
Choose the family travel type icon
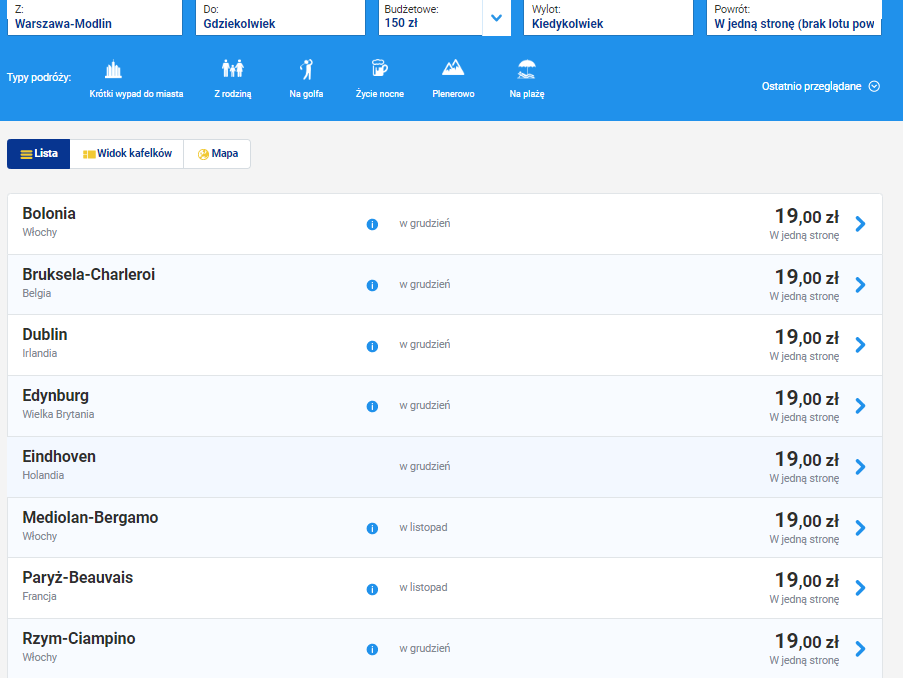233,69
